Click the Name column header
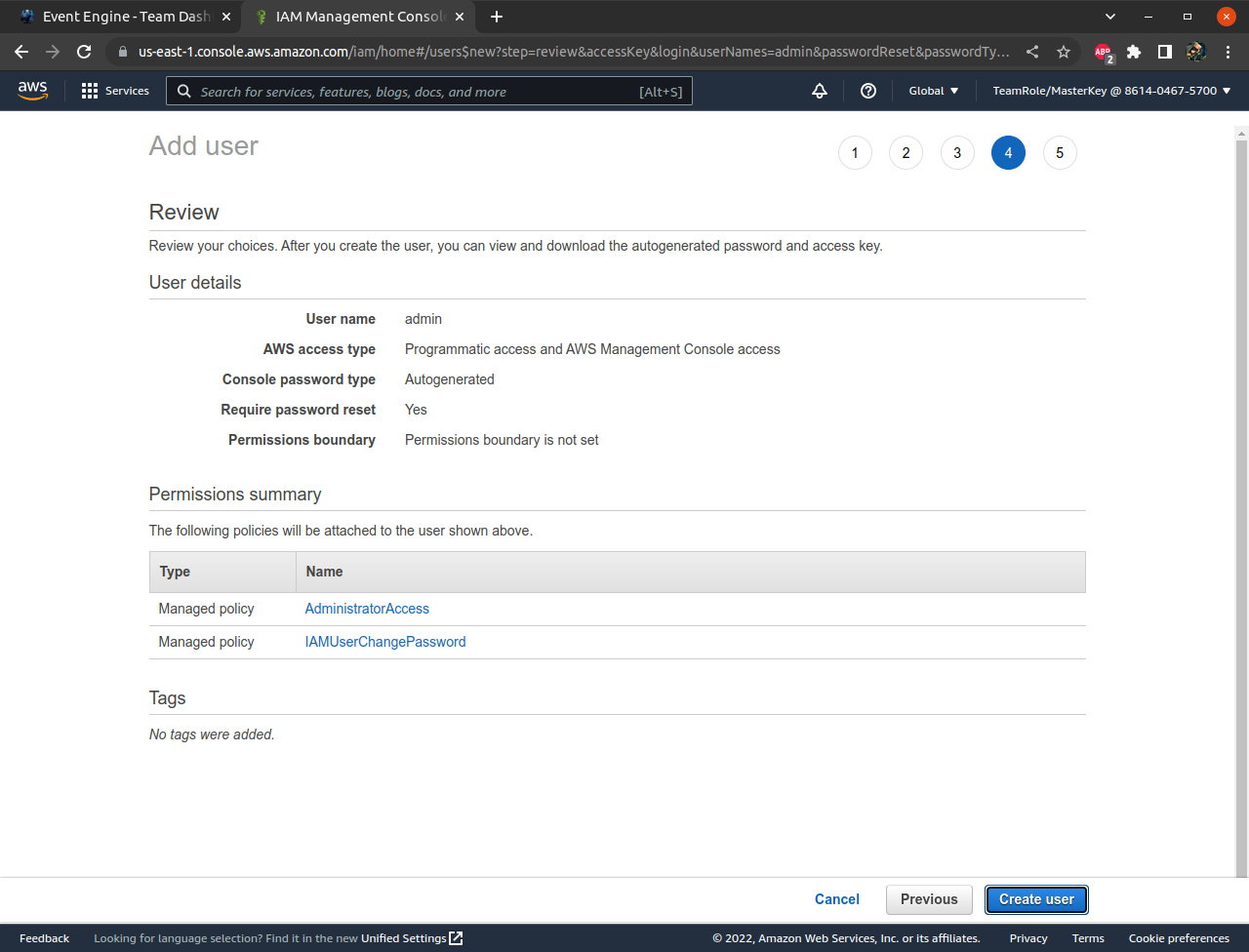This screenshot has height=952, width=1249. coord(691,572)
